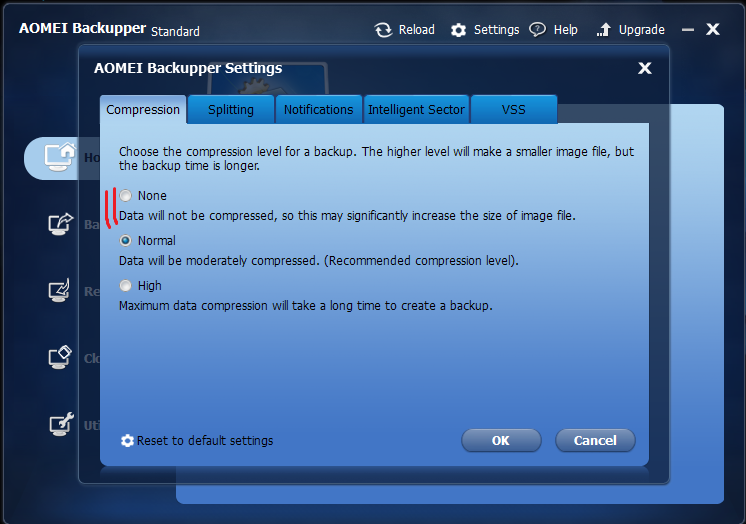Open the Intelligent Sector tab
Screen dimensions: 746x524
click(416, 109)
